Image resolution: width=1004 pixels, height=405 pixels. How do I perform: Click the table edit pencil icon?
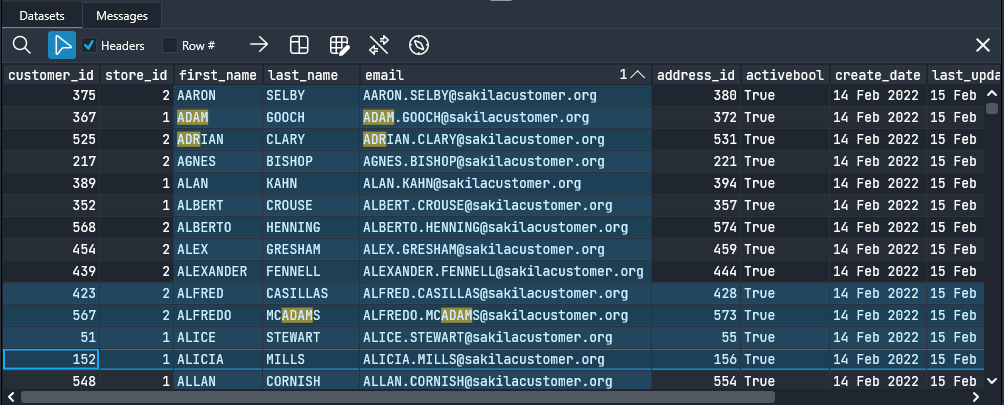[x=340, y=45]
